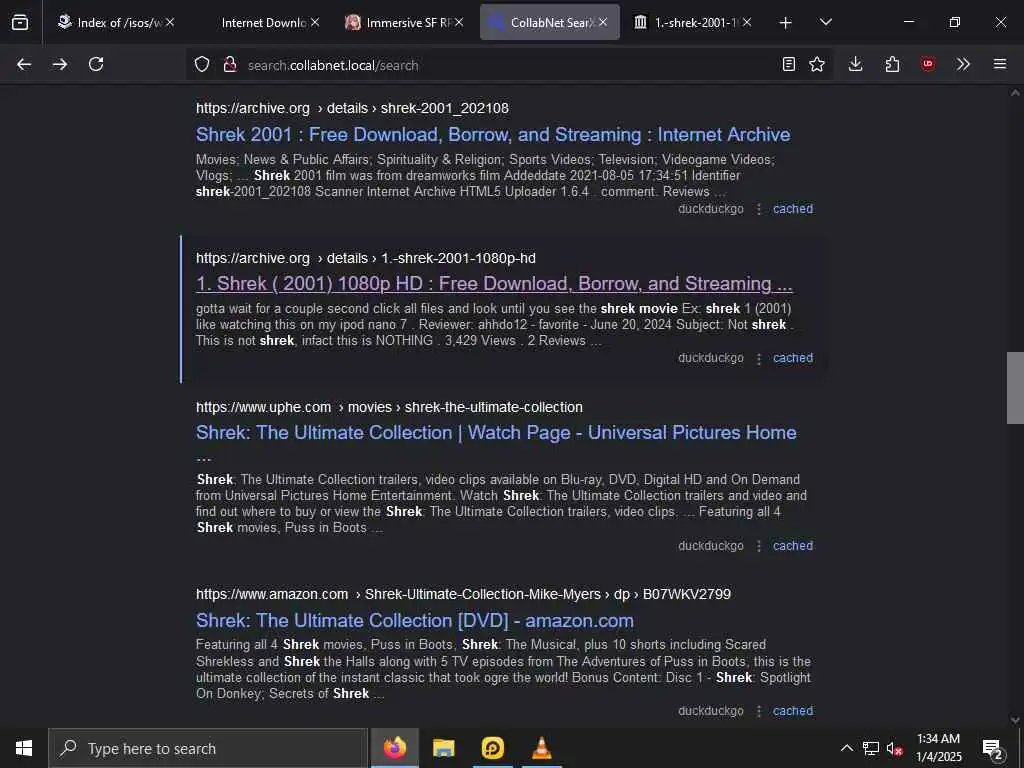Open cached link for shrek-2001_202108 result

(793, 209)
